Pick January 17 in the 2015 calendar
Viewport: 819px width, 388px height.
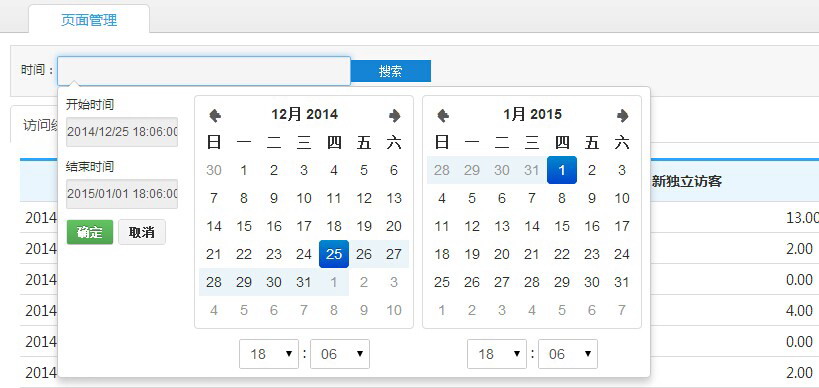pyautogui.click(x=622, y=226)
